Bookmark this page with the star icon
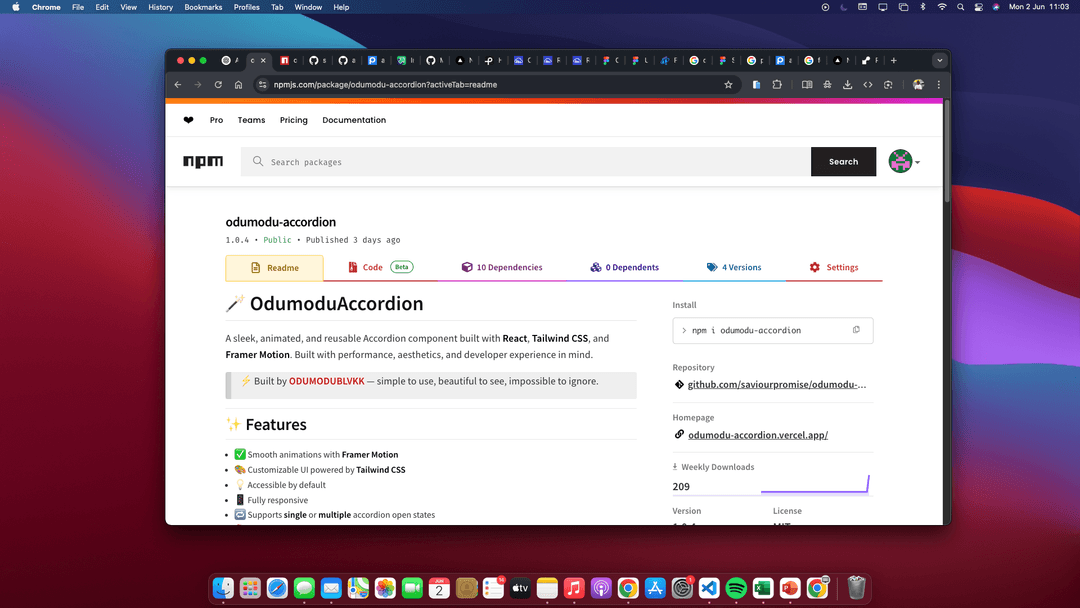 point(728,85)
